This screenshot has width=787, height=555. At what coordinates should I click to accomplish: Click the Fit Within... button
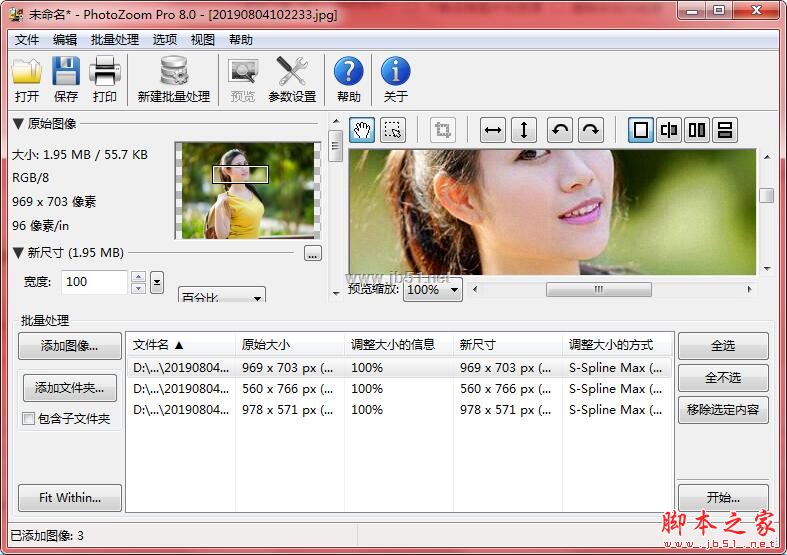pos(69,497)
